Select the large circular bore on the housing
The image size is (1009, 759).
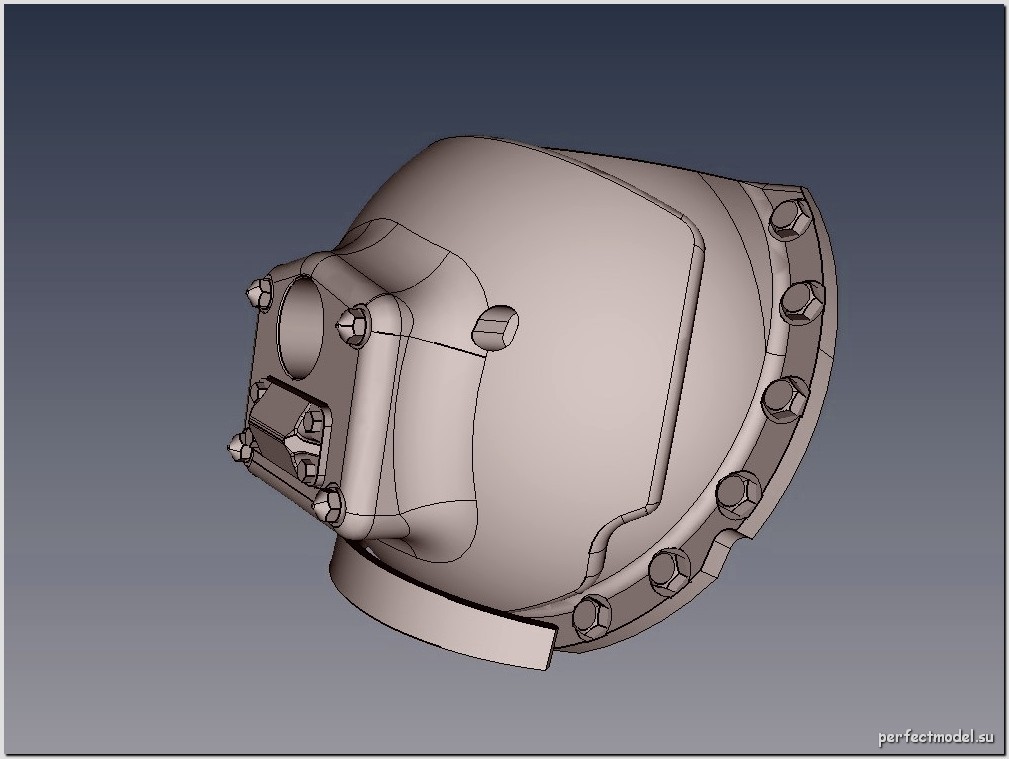point(301,327)
